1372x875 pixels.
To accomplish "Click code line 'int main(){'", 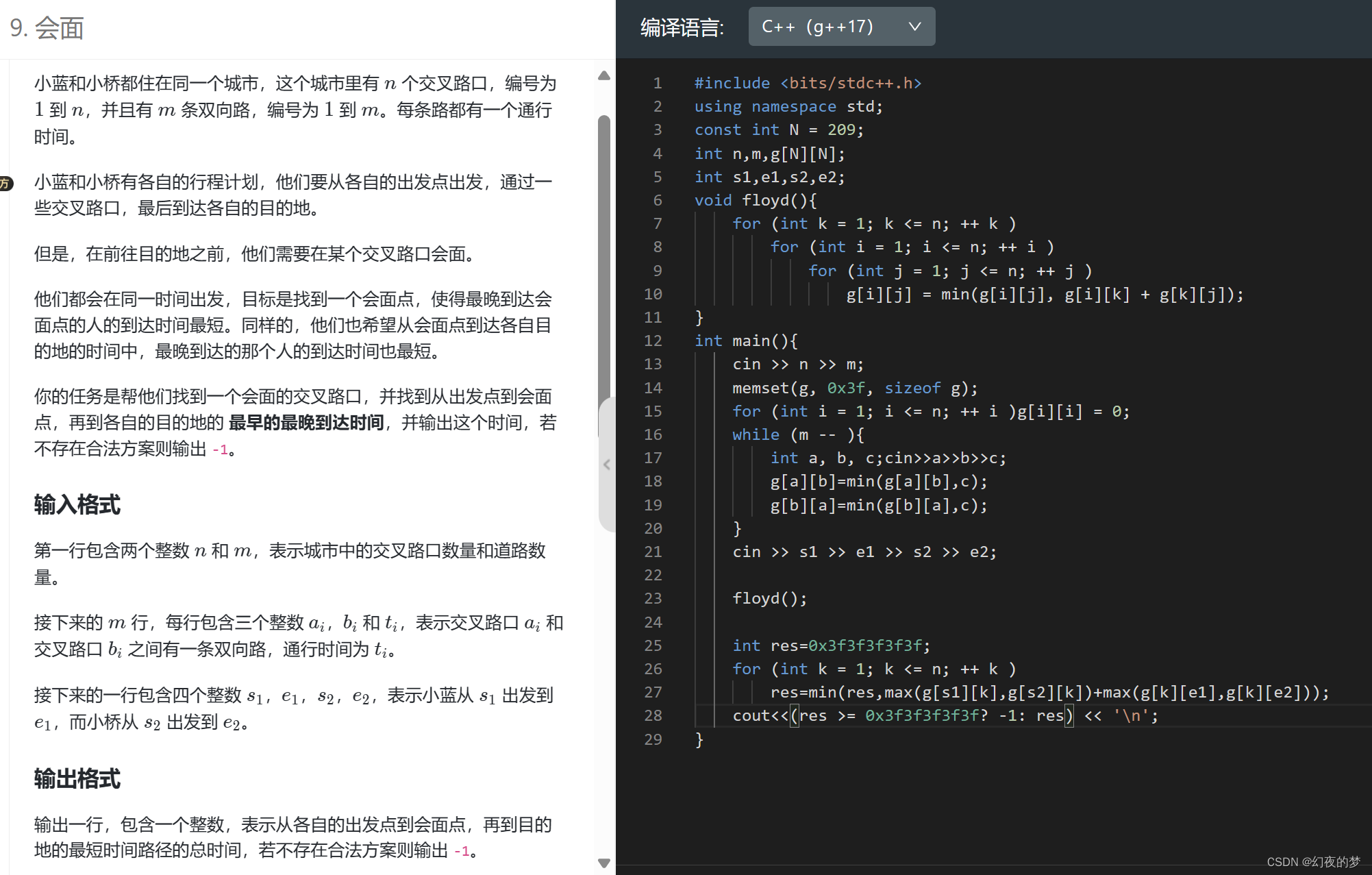I will tap(746, 341).
